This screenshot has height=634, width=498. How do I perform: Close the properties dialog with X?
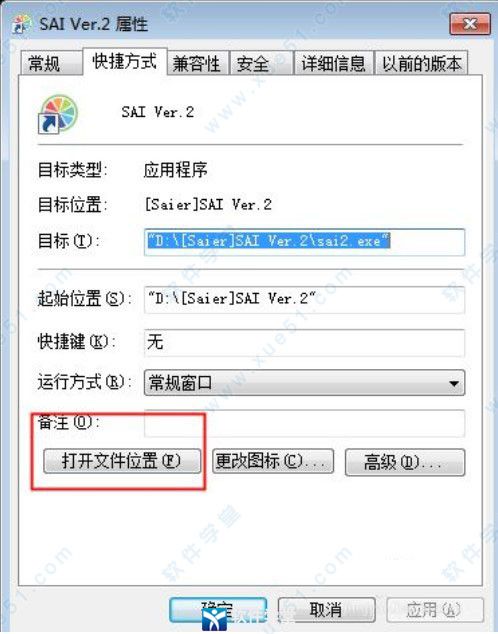coord(471,24)
